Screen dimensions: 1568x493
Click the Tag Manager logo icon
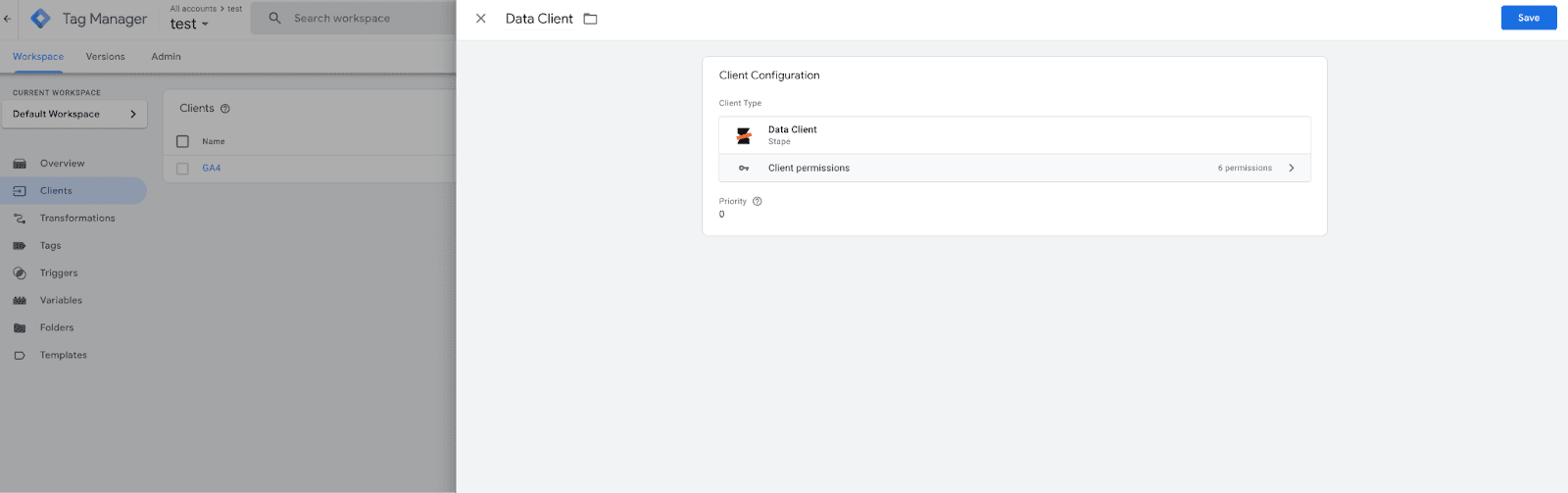tap(41, 19)
